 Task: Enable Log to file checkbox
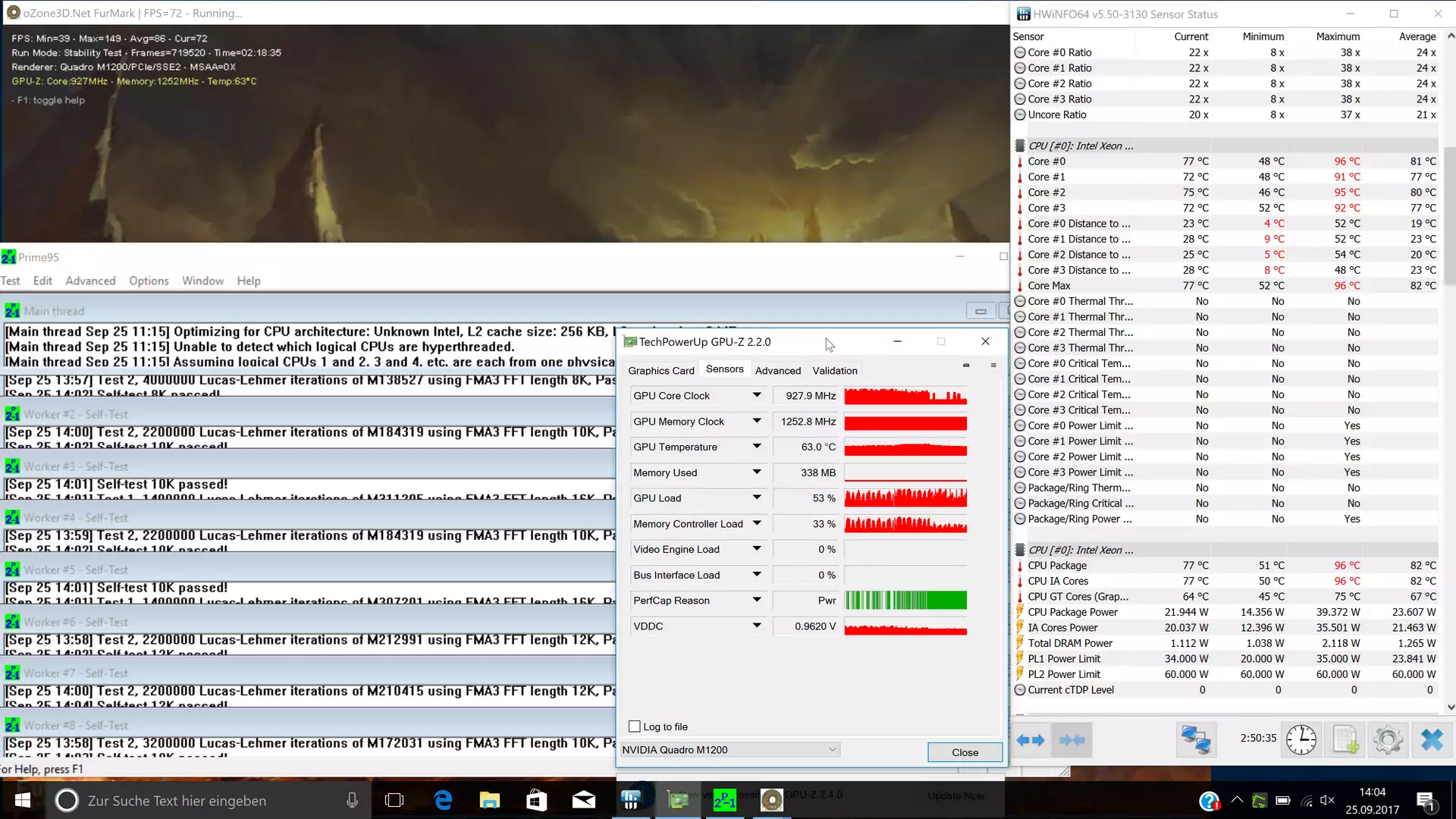[635, 726]
